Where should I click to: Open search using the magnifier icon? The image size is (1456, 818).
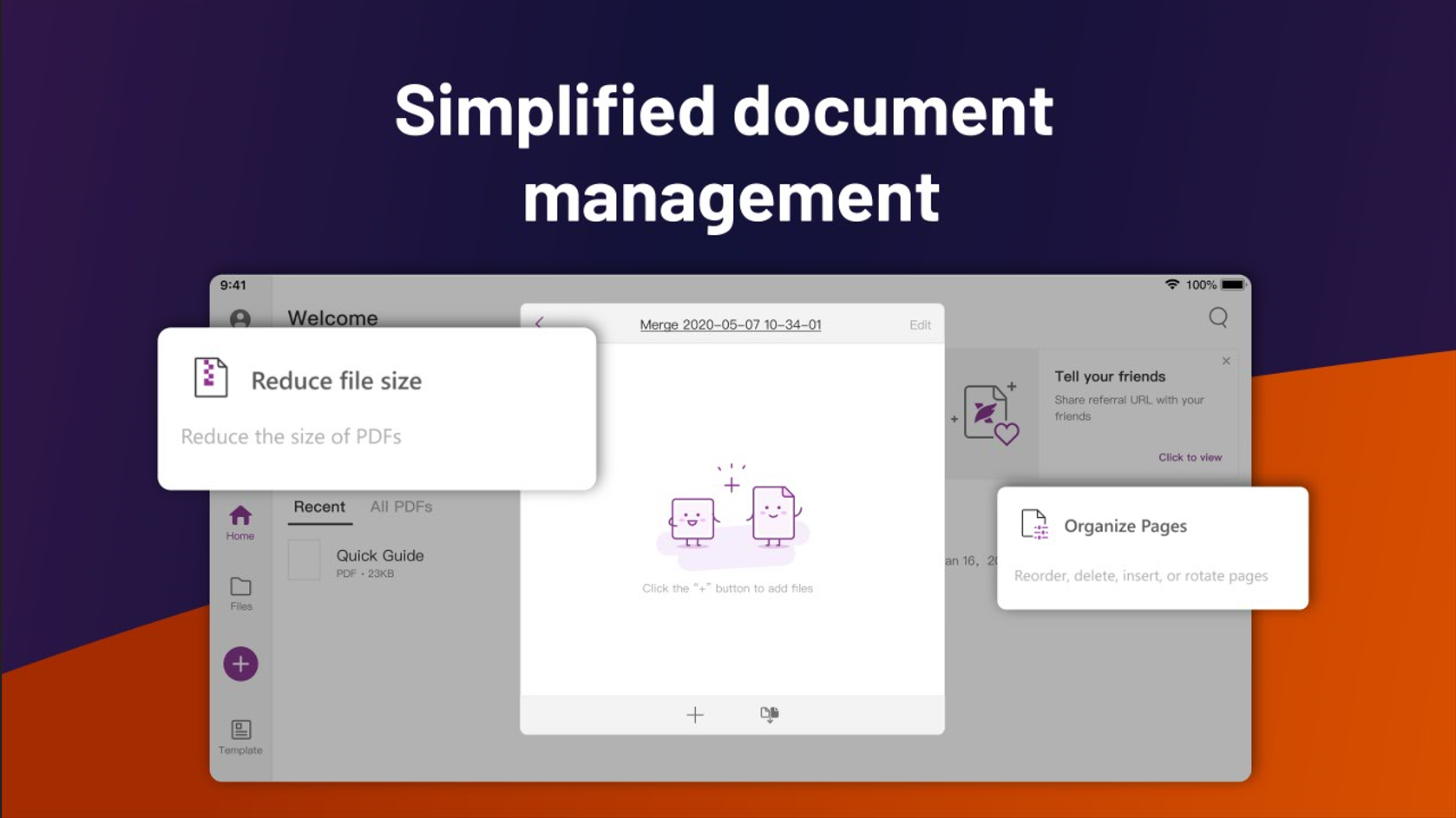pyautogui.click(x=1218, y=317)
